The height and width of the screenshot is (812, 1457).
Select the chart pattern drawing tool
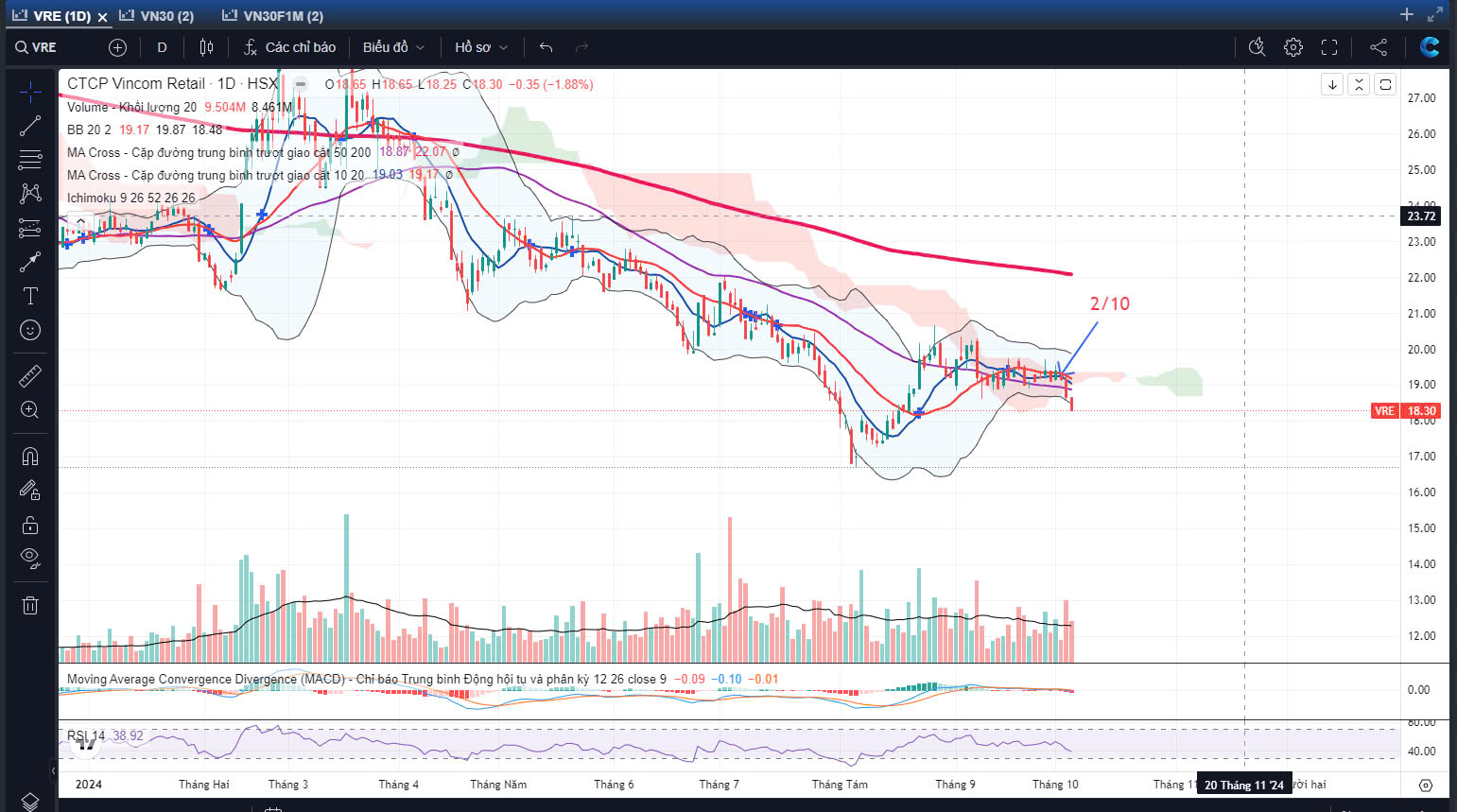30,193
